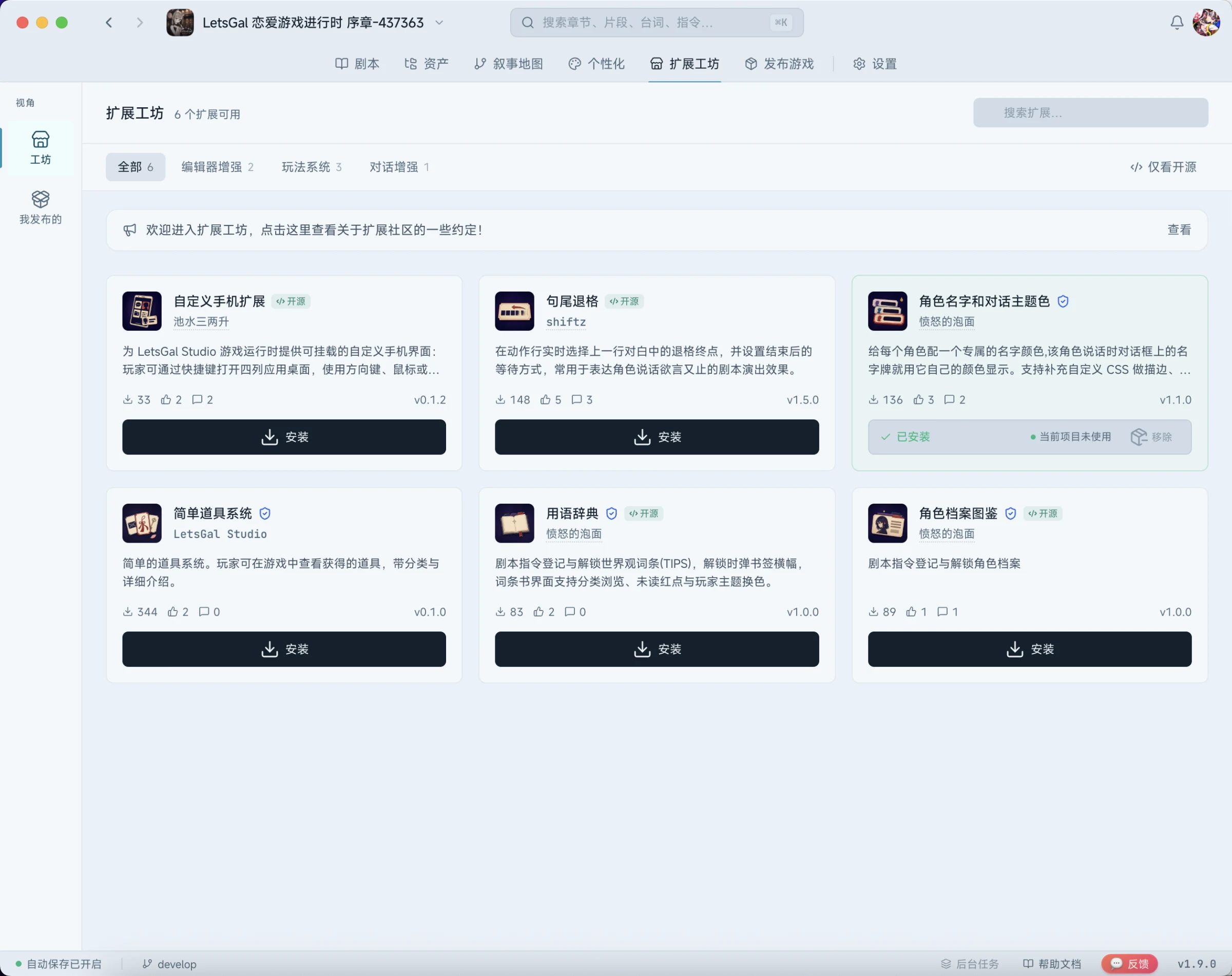Image resolution: width=1232 pixels, height=976 pixels.
Task: Click the notification bell icon
Action: pyautogui.click(x=1177, y=23)
